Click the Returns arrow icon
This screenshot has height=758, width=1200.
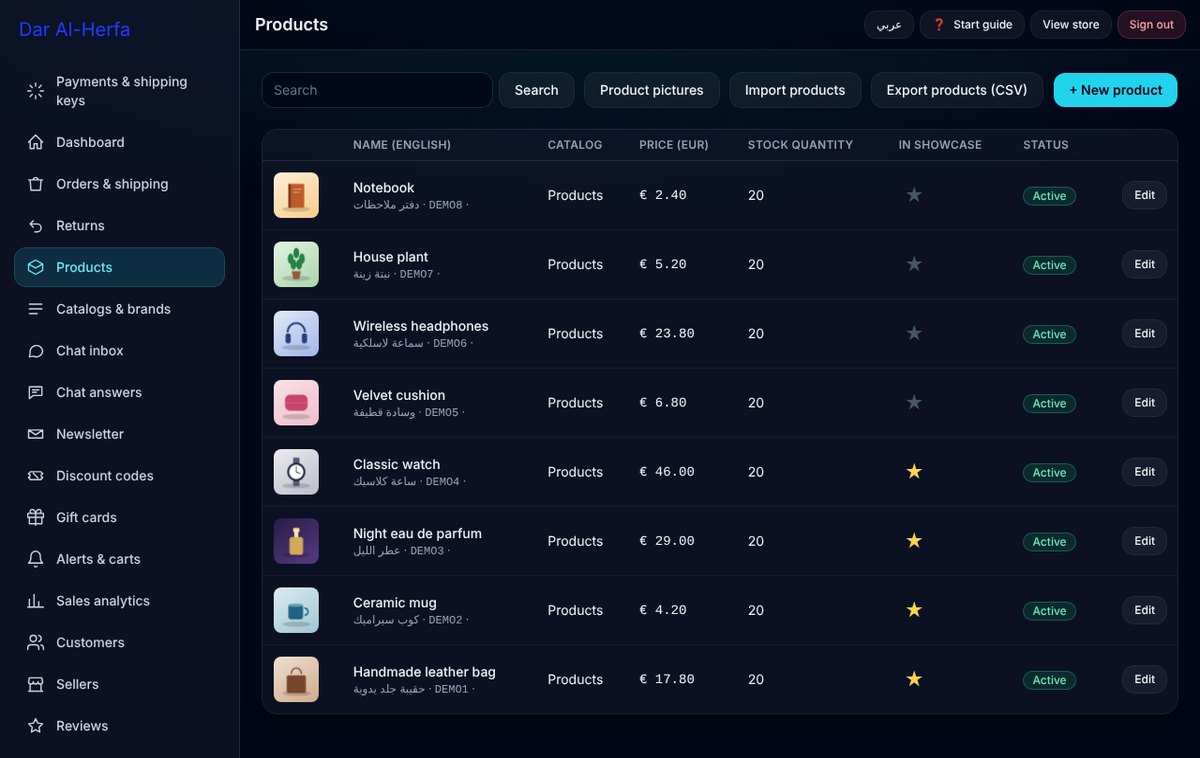click(36, 226)
